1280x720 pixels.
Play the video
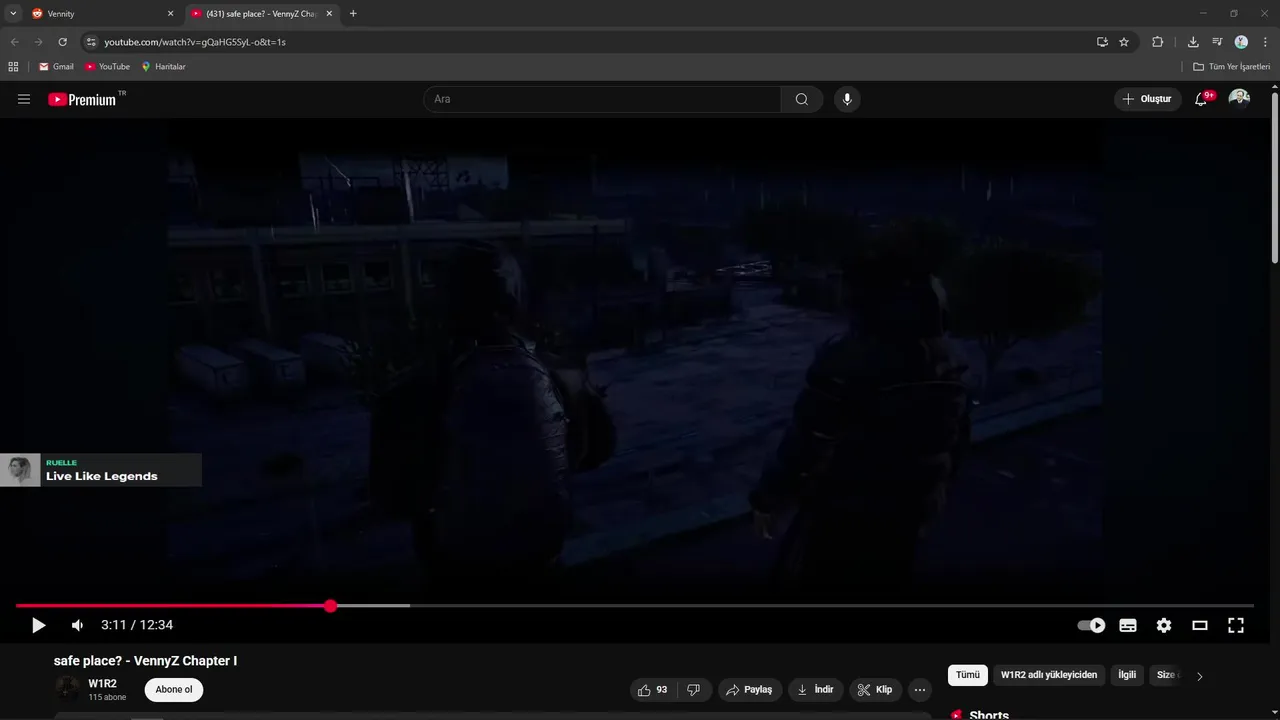pos(38,625)
